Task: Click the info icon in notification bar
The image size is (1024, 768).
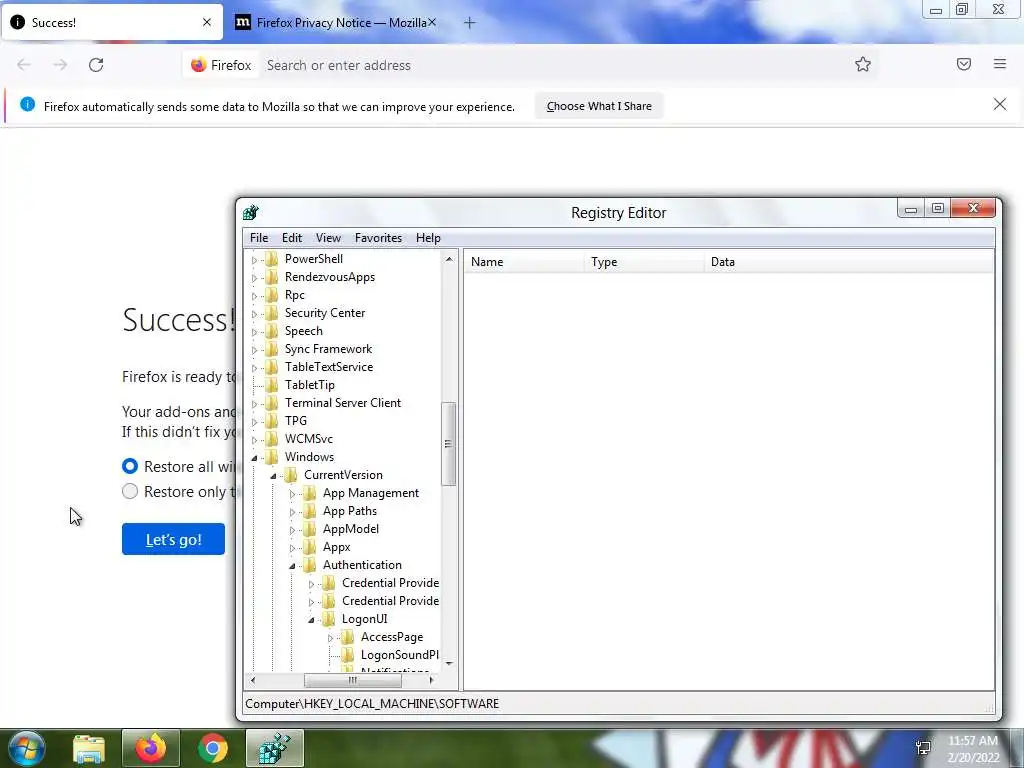Action: pos(27,104)
